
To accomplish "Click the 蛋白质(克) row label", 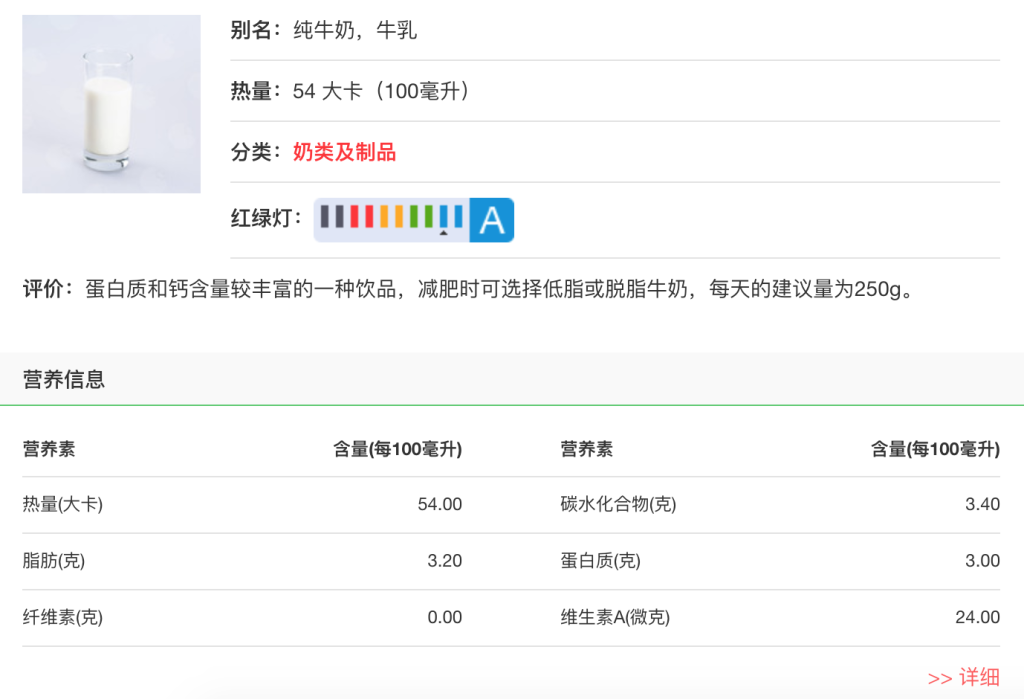I will [600, 561].
